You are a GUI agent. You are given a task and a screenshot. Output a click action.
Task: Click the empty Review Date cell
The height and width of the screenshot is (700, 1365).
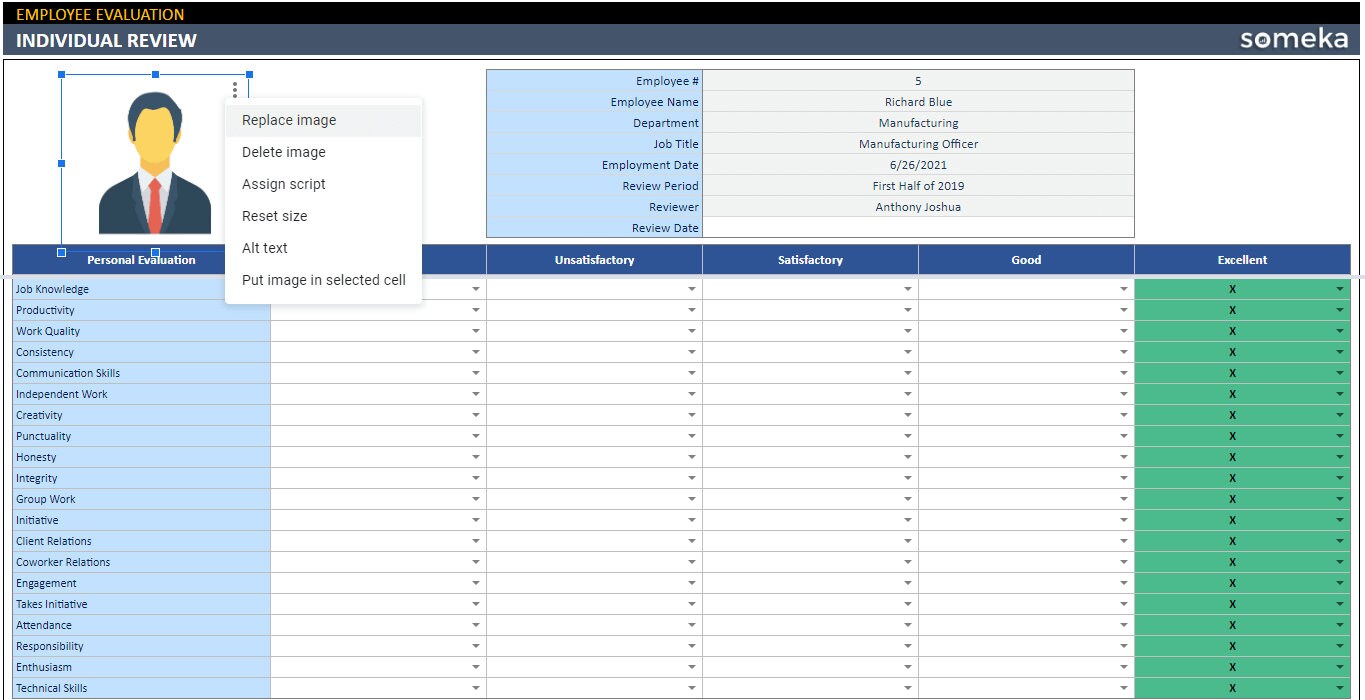pyautogui.click(x=918, y=228)
